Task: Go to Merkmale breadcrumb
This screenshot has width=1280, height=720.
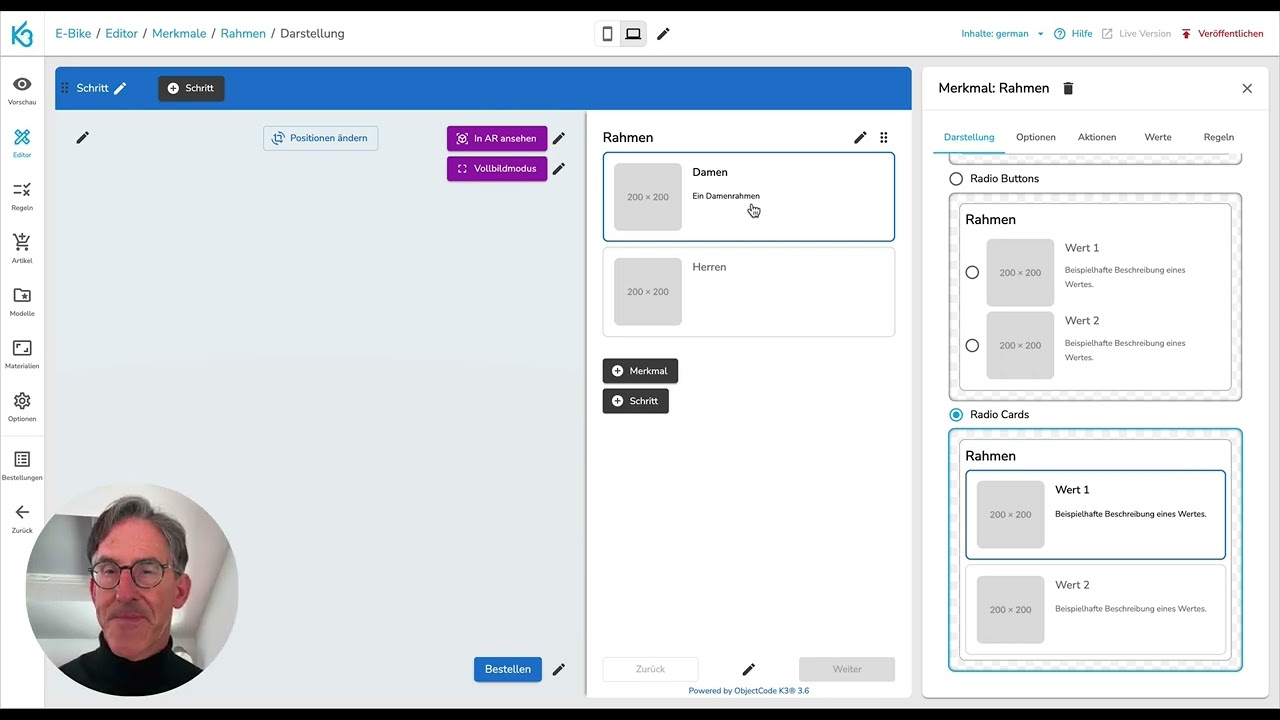Action: 179,34
